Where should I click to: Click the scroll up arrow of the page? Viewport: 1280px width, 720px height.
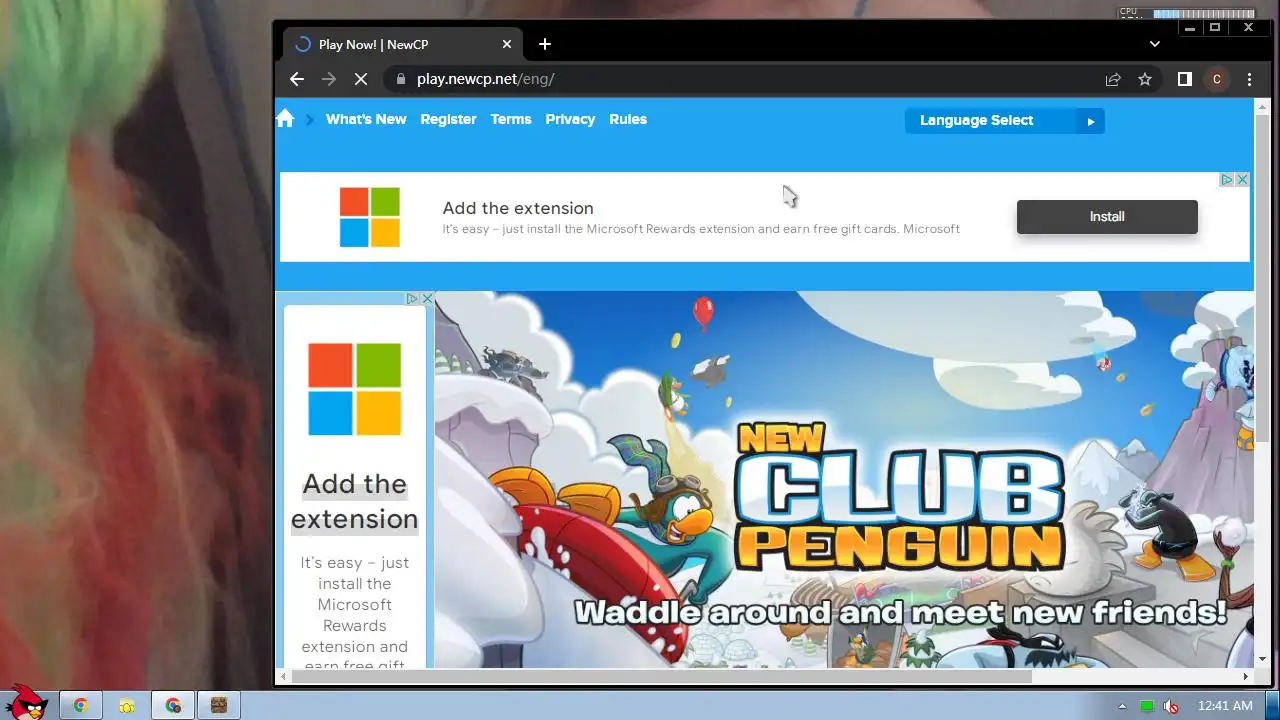(1262, 107)
